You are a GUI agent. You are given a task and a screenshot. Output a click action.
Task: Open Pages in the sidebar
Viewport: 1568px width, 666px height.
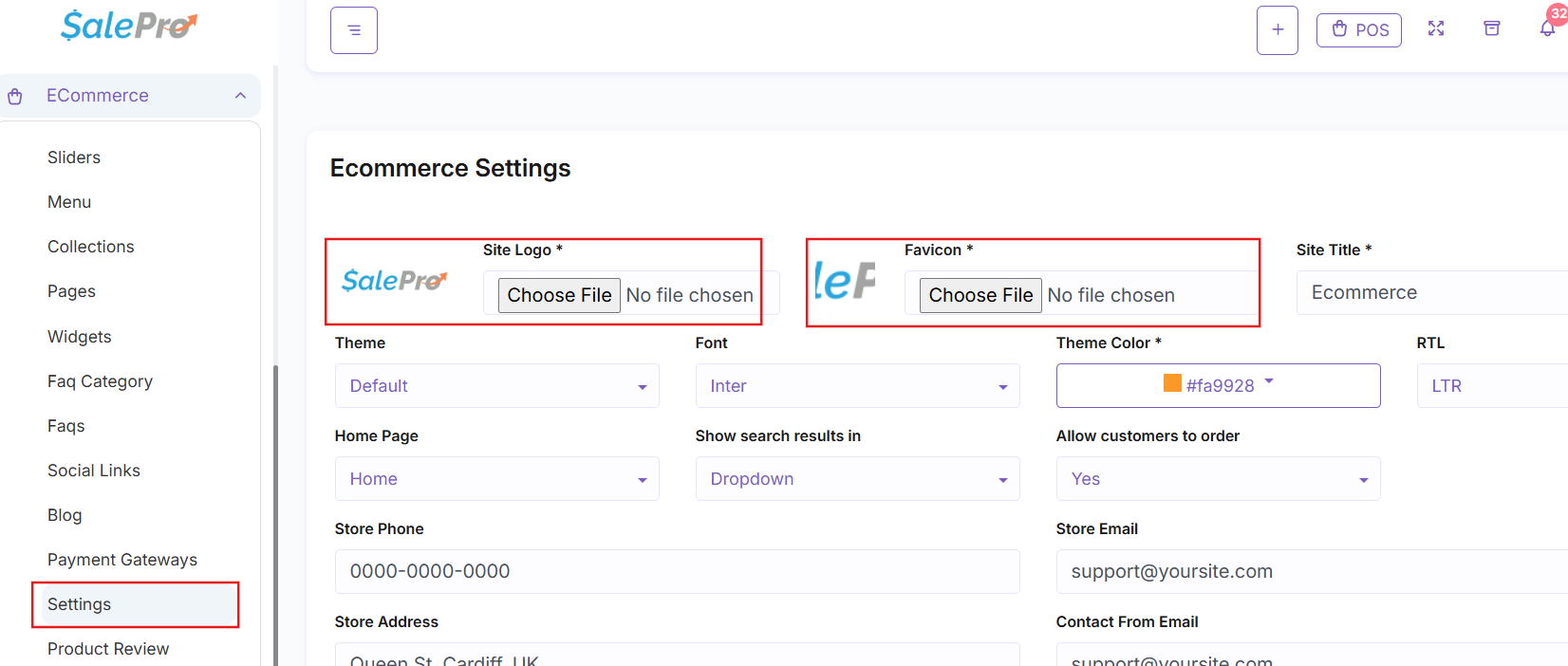point(72,291)
